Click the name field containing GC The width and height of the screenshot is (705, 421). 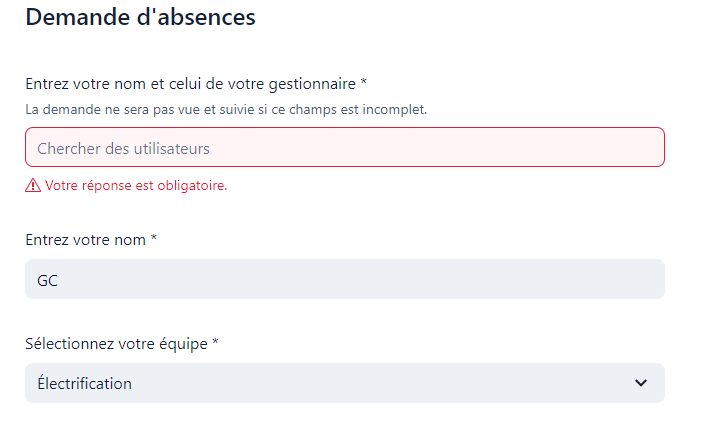[x=344, y=280]
